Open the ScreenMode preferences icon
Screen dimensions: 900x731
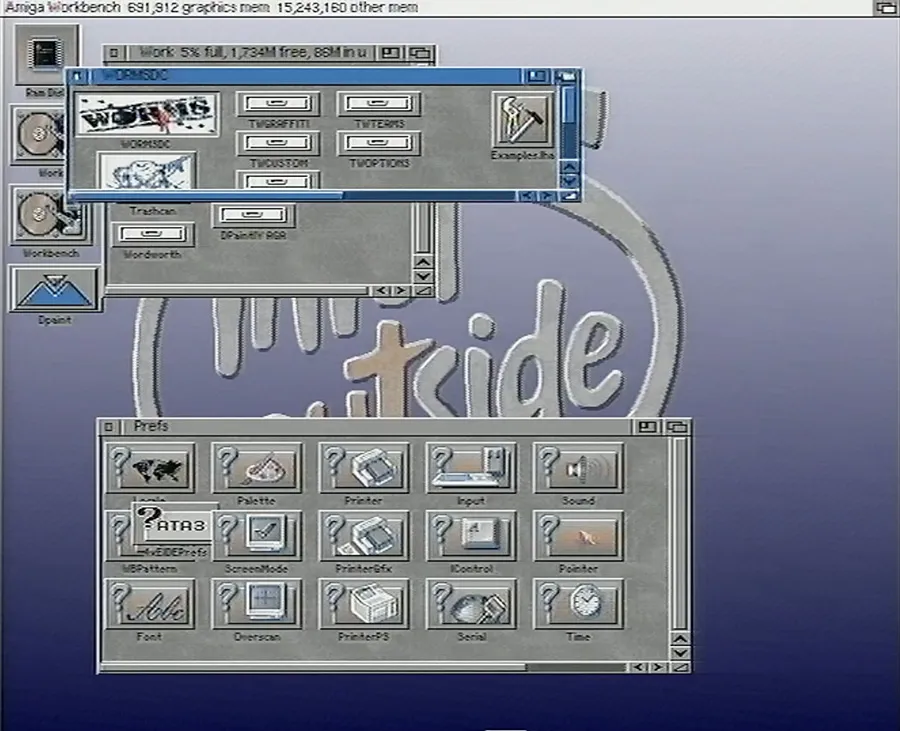coord(256,536)
